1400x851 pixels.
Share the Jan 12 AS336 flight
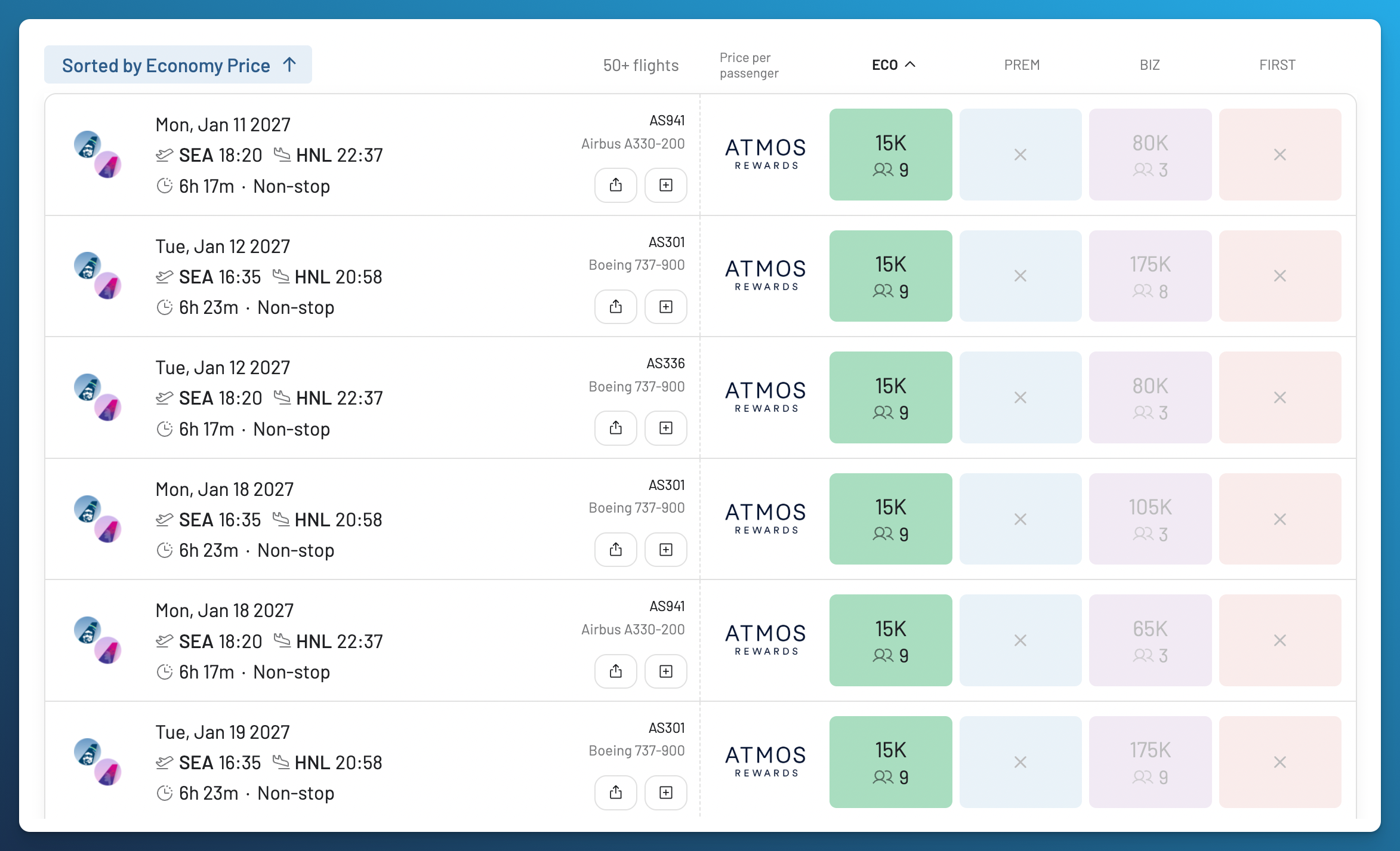click(616, 428)
